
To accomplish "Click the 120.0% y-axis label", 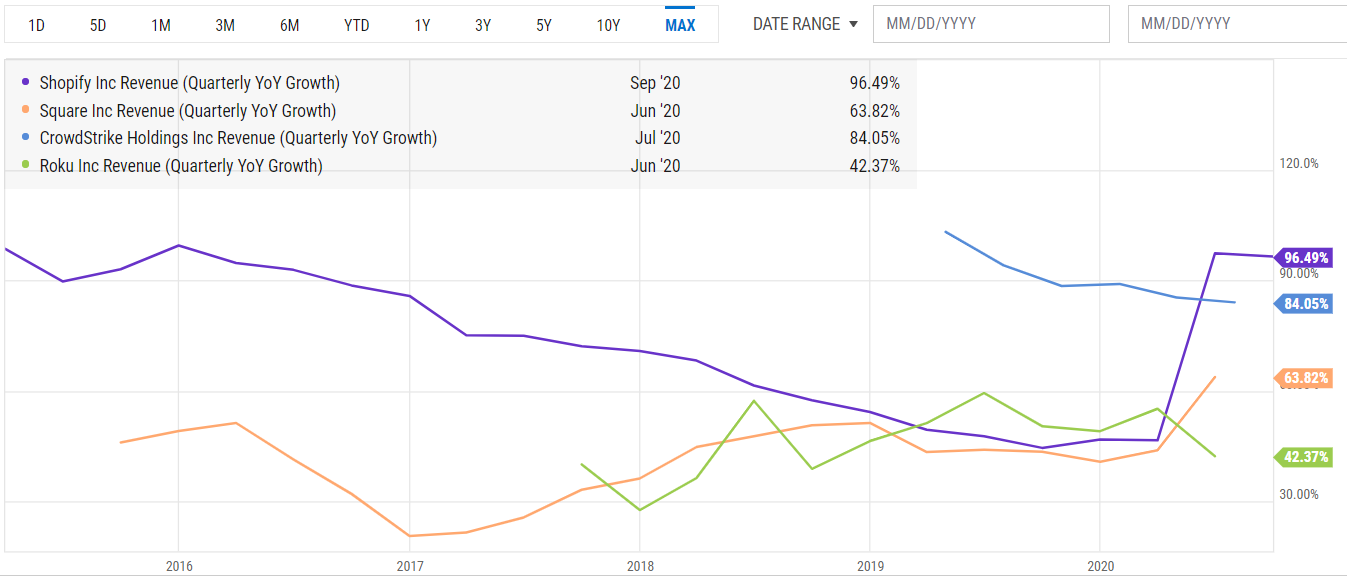I will (x=1300, y=163).
